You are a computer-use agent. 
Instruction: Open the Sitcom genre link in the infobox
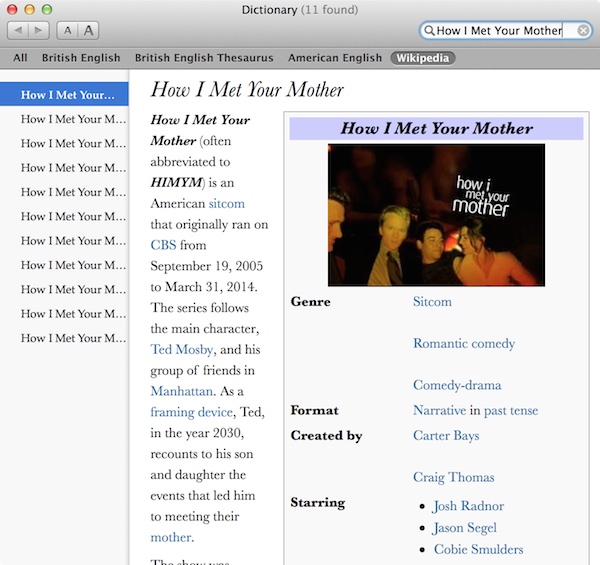click(432, 302)
